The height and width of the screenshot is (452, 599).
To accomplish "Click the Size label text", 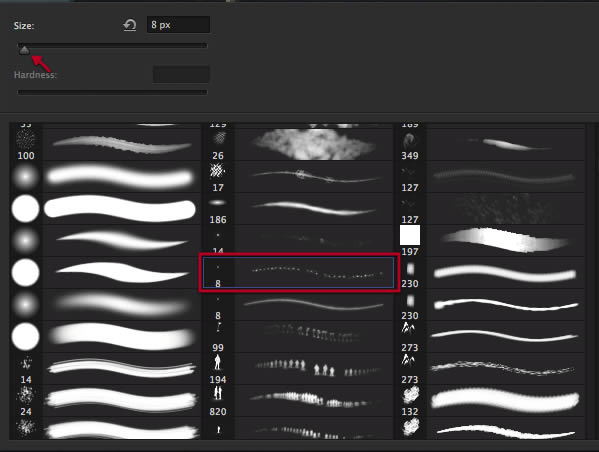I will 24,26.
